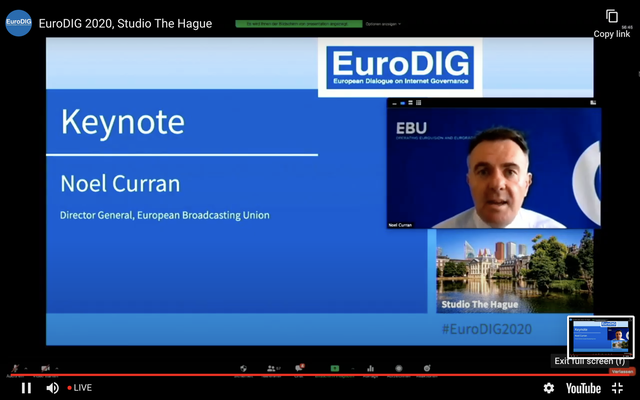Open the video title EuroDIG 2020, Studio The Hague
The image size is (640, 400).
point(125,24)
